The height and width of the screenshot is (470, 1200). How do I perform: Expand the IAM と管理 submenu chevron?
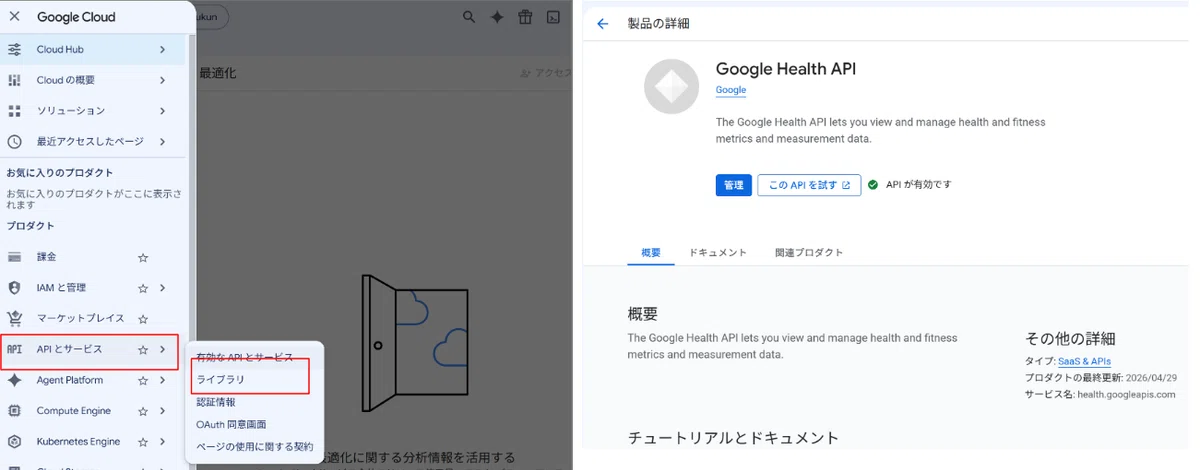162,288
